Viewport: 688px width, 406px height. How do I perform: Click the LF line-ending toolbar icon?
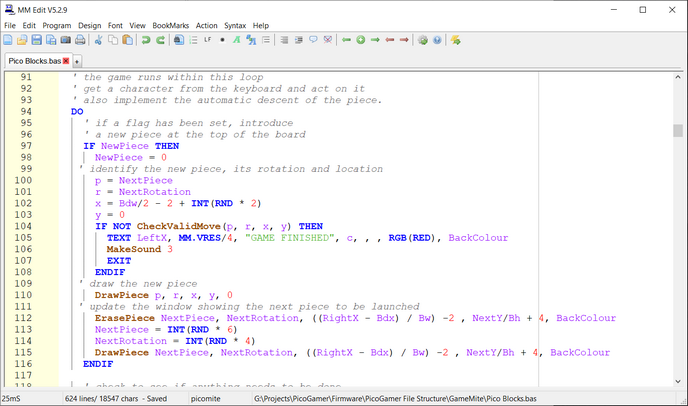click(x=208, y=40)
